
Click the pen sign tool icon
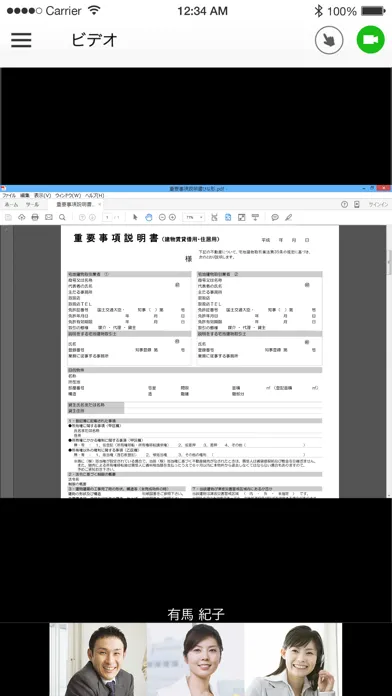[x=289, y=217]
